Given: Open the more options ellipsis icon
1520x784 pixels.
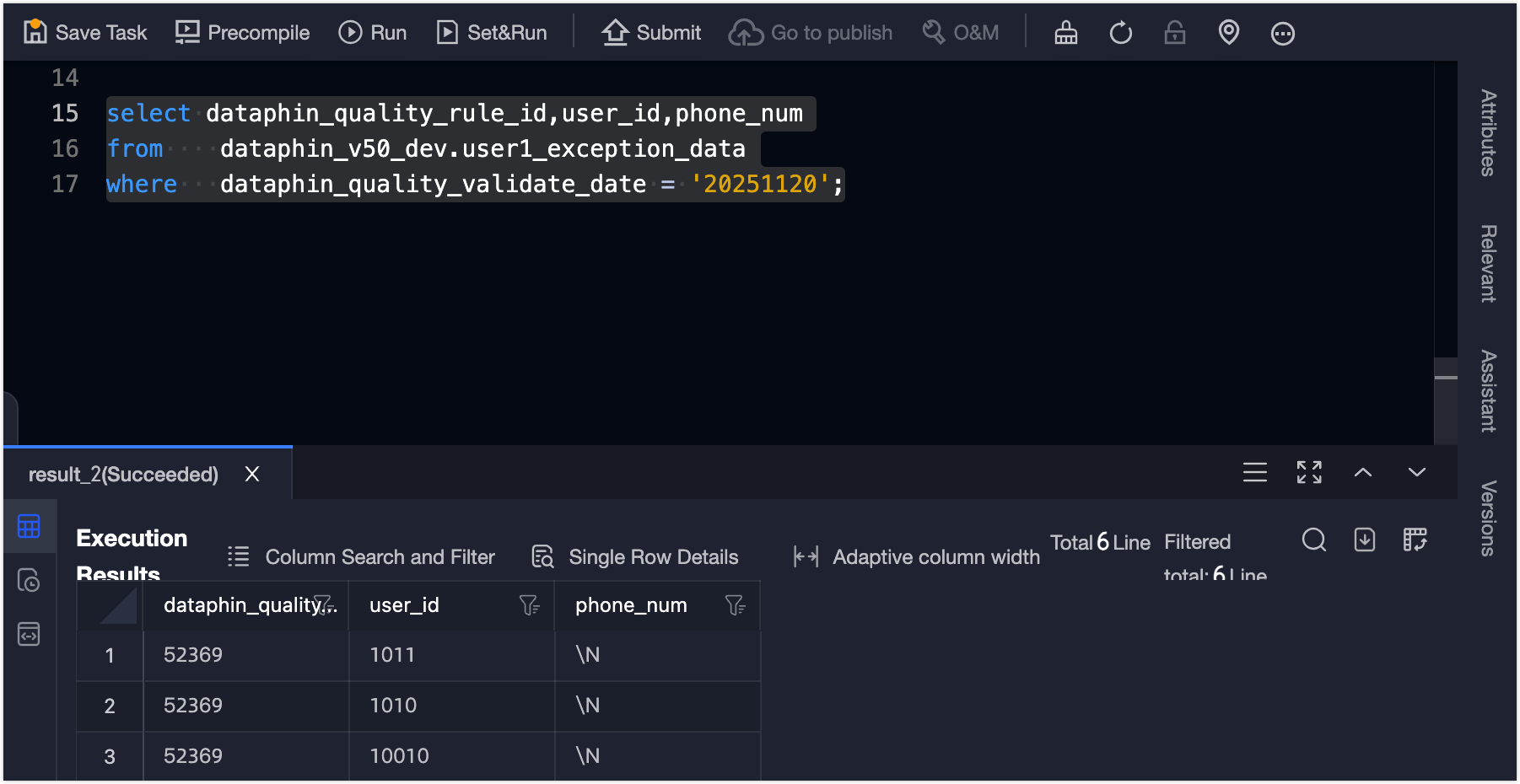Looking at the screenshot, I should 1283,34.
